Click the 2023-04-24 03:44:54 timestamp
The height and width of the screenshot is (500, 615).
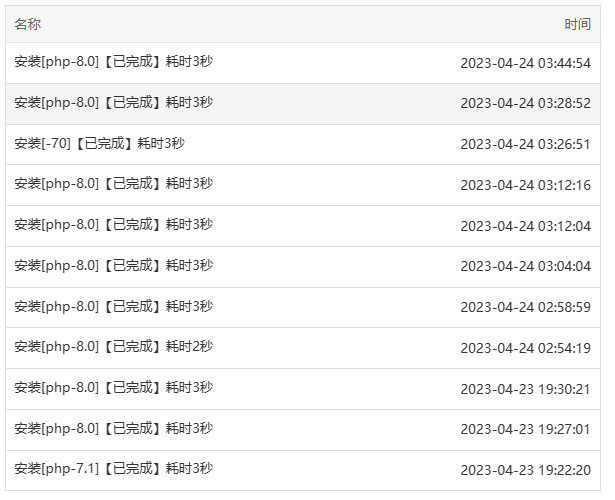click(x=525, y=63)
